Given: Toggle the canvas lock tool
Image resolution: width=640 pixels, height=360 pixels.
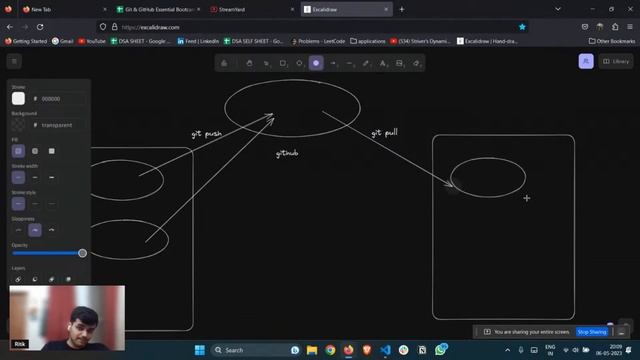Looking at the screenshot, I should tap(224, 63).
